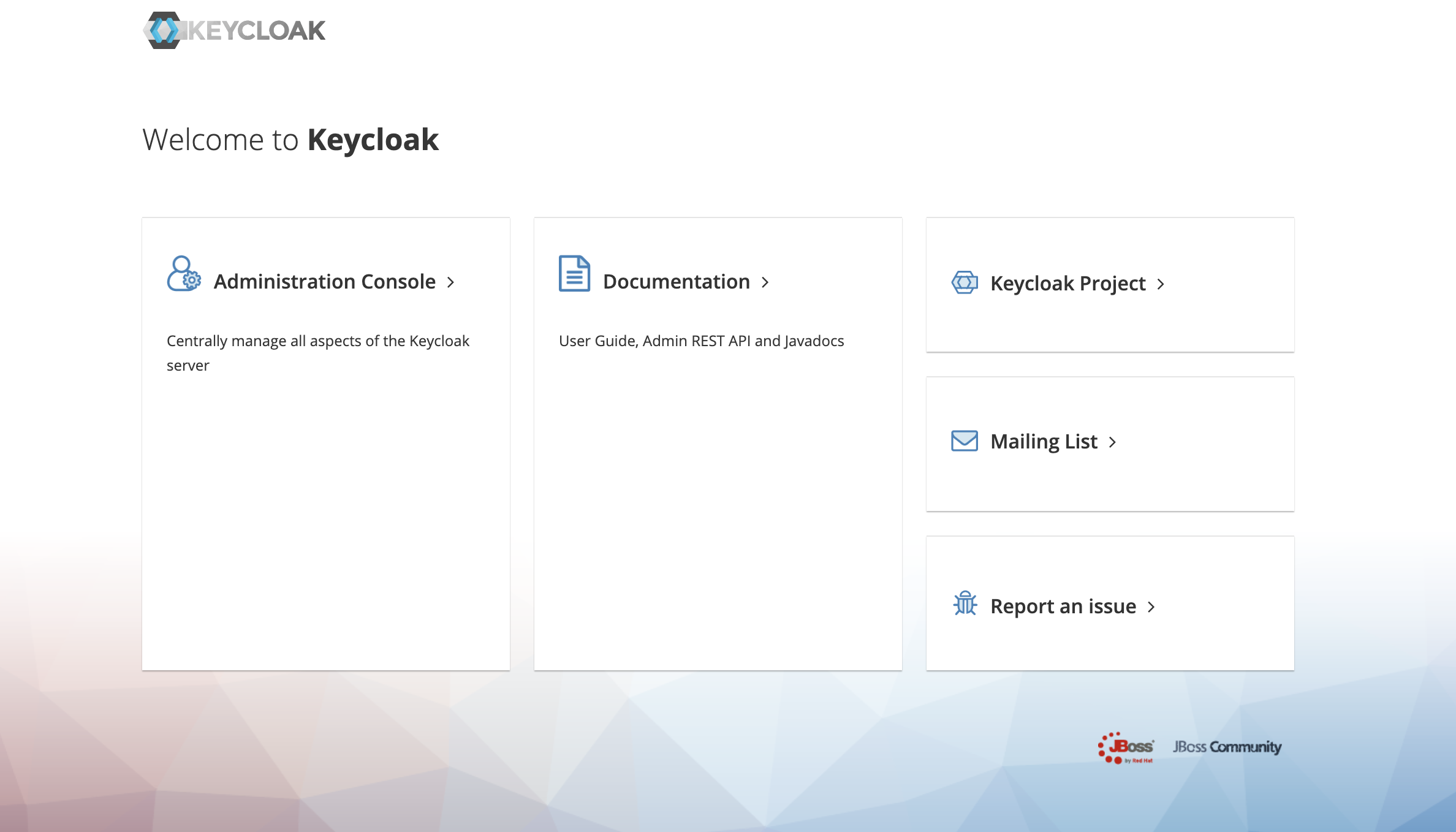Click the JBoss by Red Hat logo
This screenshot has height=832, width=1456.
(1126, 747)
